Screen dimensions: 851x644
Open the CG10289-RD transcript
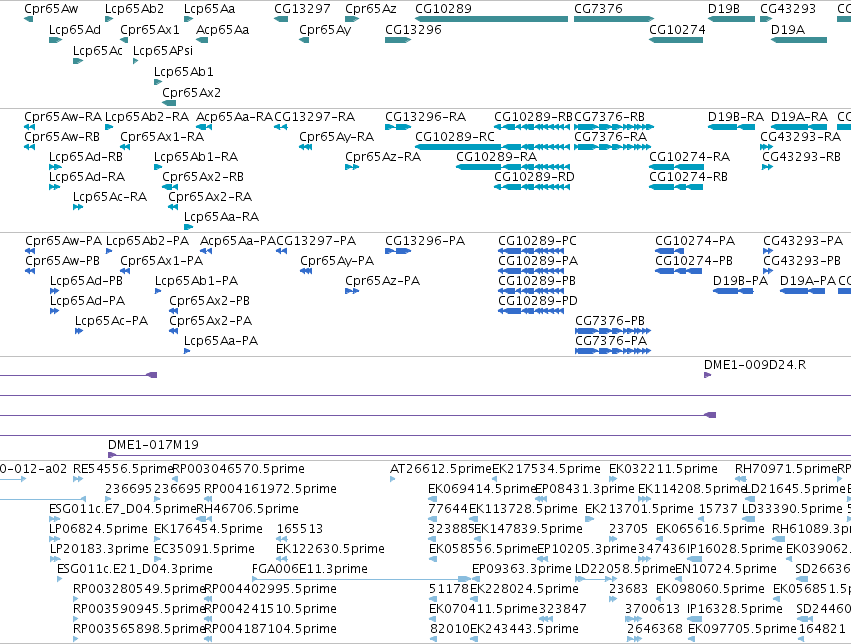pos(532,187)
